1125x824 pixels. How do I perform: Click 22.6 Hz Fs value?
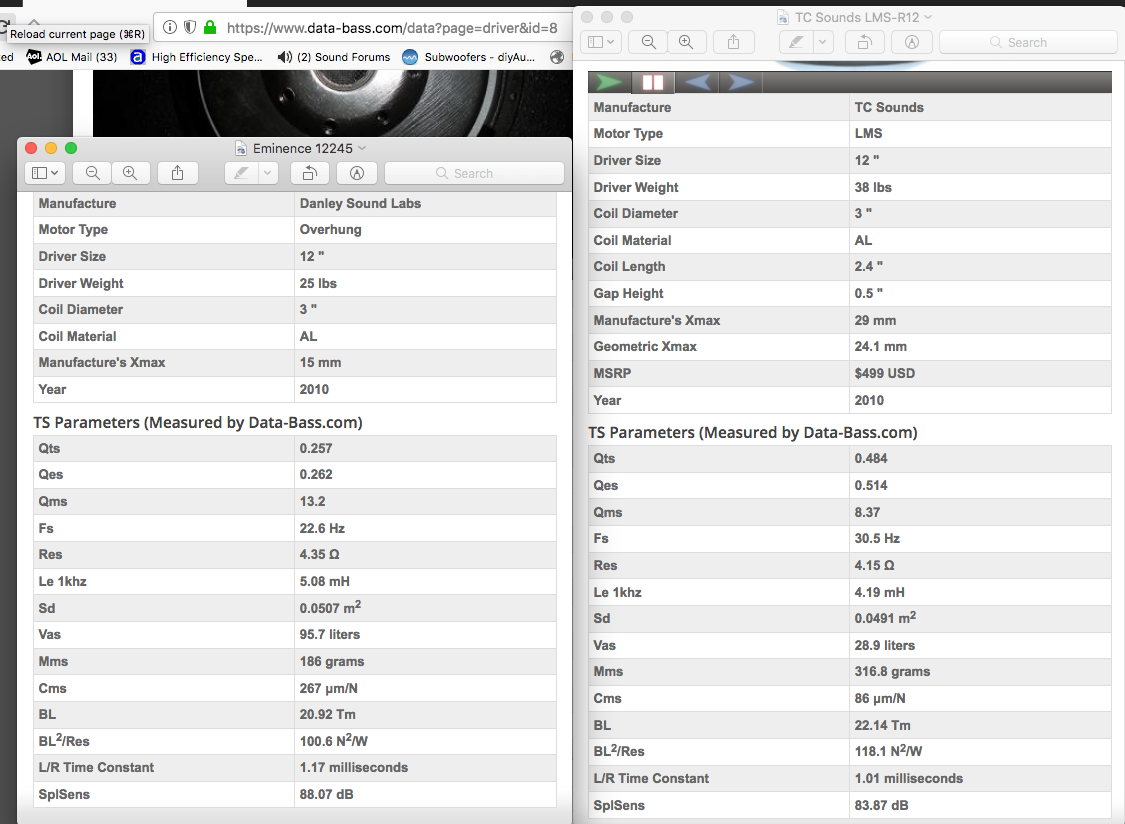pyautogui.click(x=322, y=528)
